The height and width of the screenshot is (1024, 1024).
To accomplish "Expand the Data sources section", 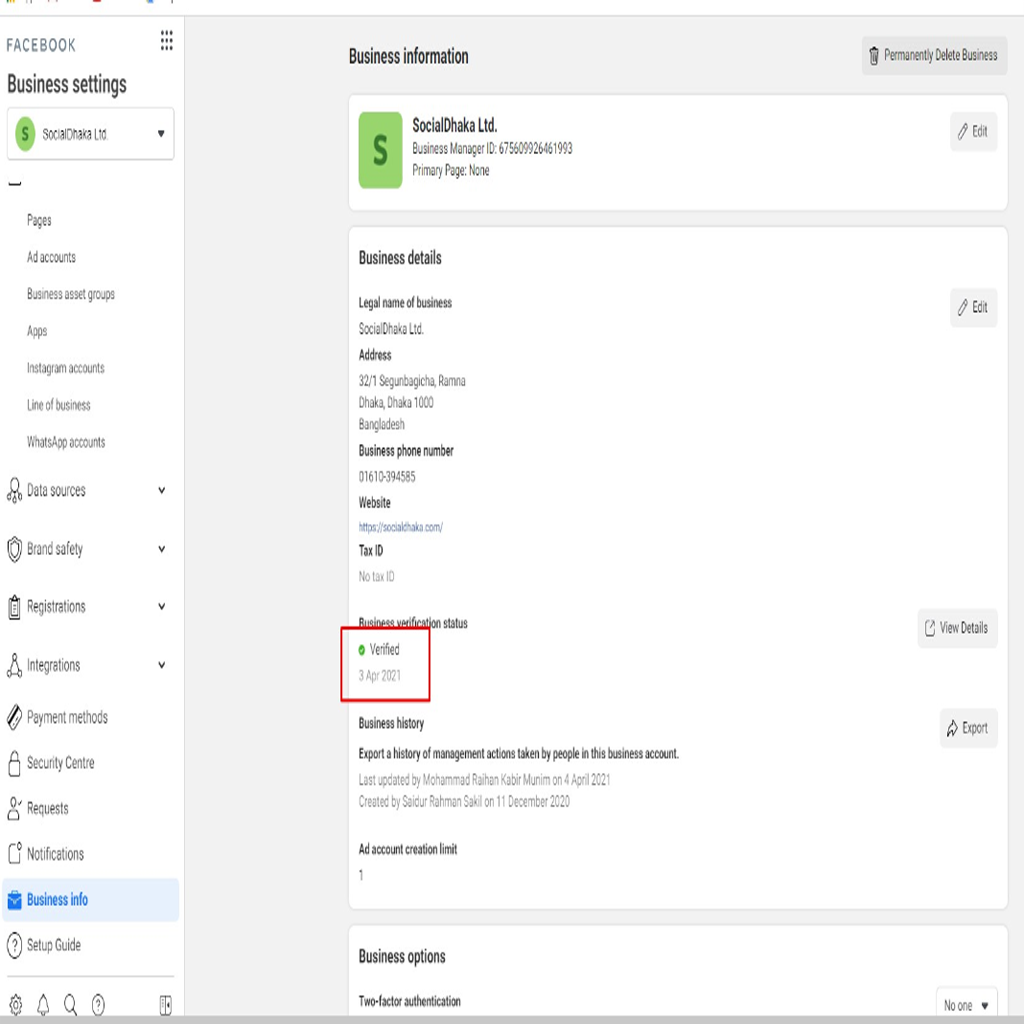I will tap(161, 490).
